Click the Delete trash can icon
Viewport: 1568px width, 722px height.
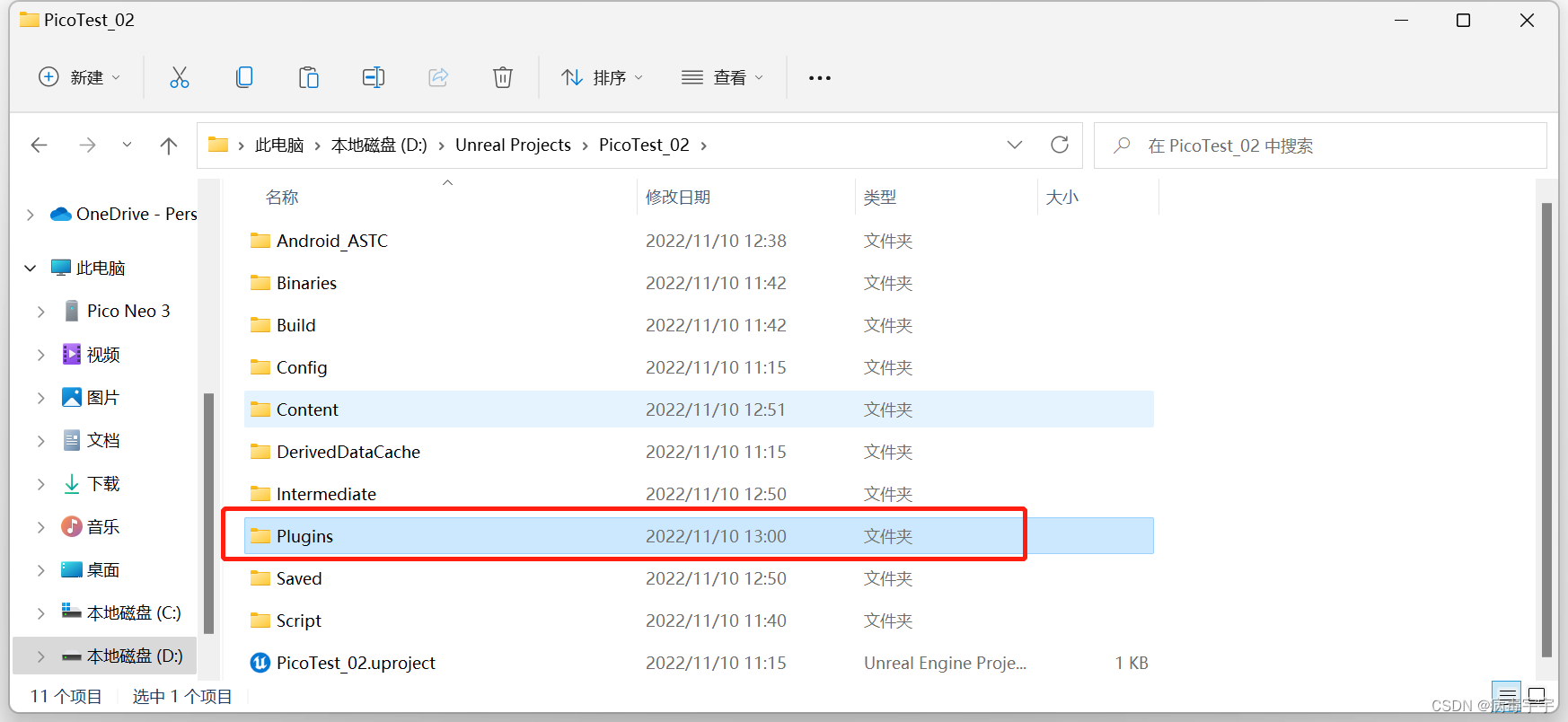[503, 77]
